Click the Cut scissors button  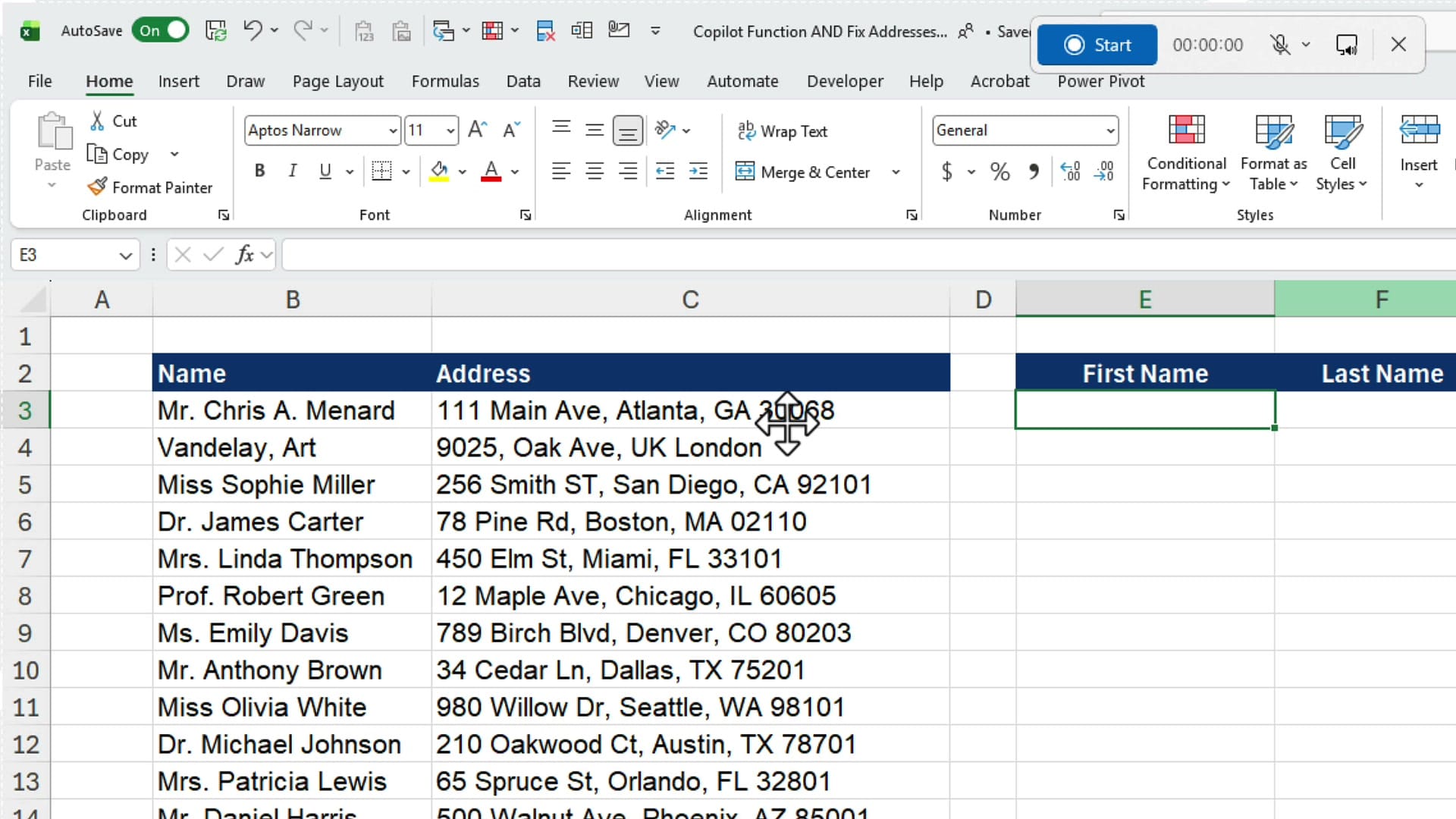click(x=114, y=121)
